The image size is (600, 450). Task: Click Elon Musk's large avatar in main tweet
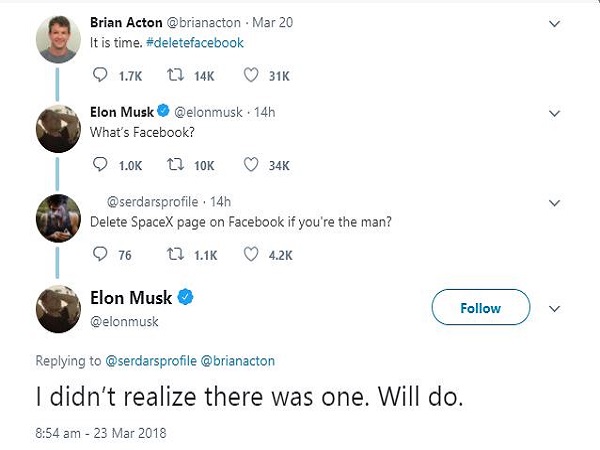click(58, 307)
